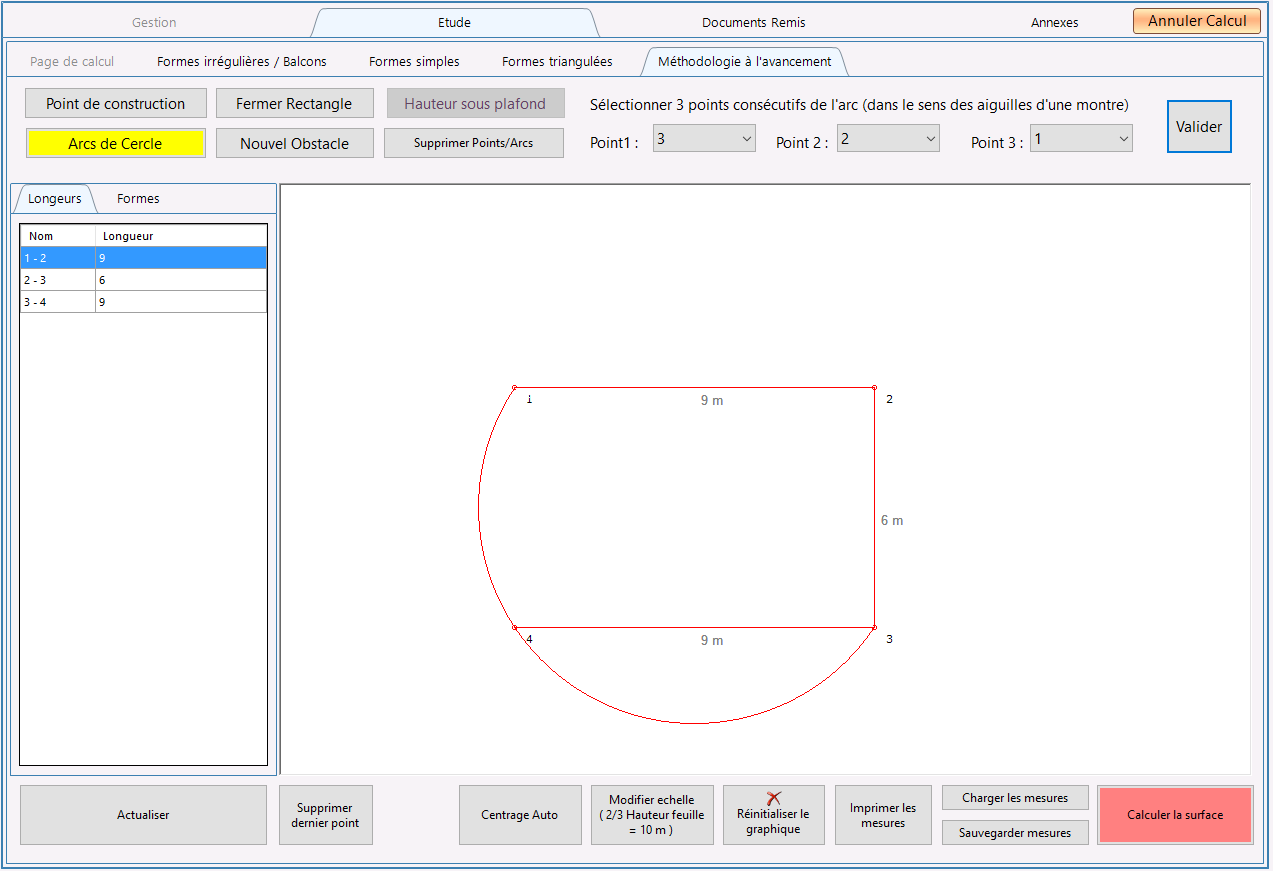Image resolution: width=1273 pixels, height=871 pixels.
Task: Toggle the yellow Arcs de Cercle mode
Action: pyautogui.click(x=115, y=143)
